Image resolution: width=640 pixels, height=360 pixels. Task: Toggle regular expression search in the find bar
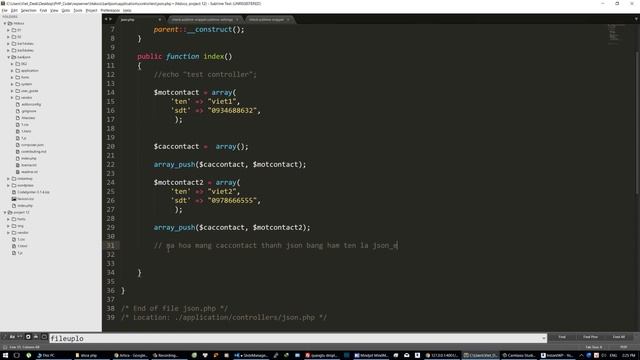pos(4,337)
